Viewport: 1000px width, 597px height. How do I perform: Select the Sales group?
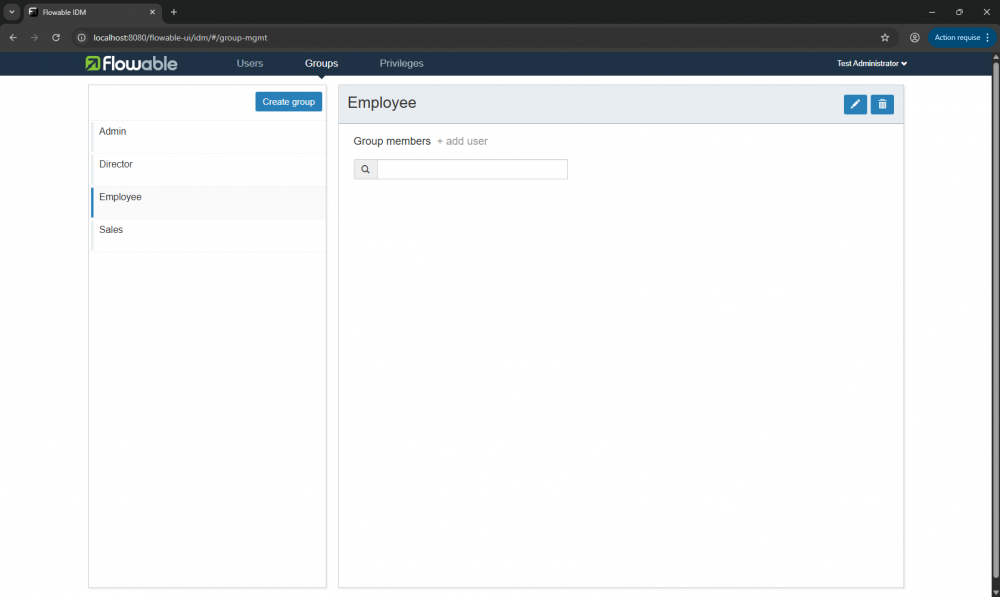tap(111, 230)
